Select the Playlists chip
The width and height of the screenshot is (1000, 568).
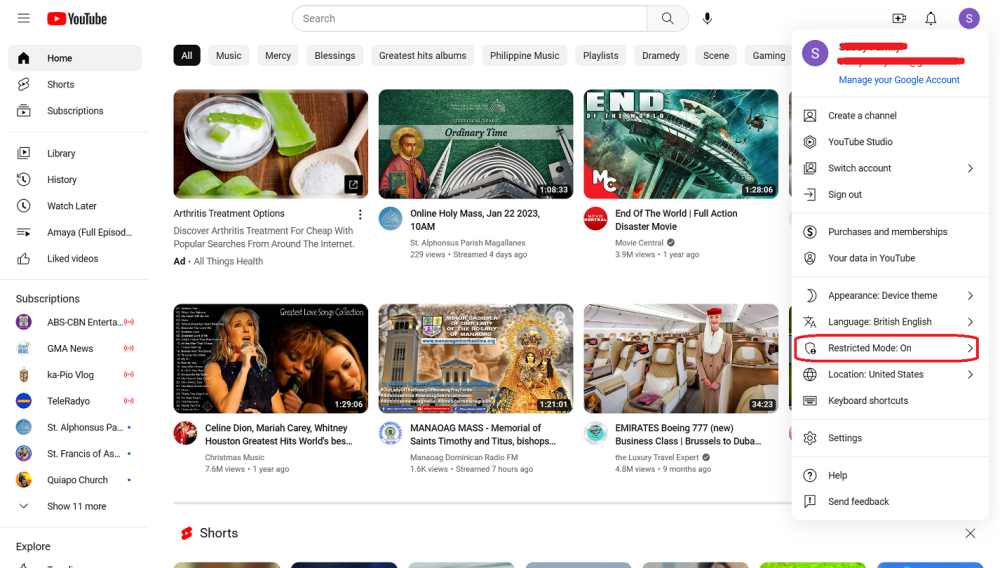pos(601,55)
